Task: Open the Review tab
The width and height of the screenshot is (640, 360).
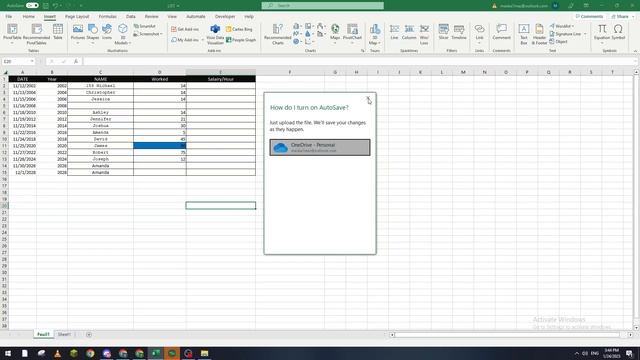Action: 151,17
